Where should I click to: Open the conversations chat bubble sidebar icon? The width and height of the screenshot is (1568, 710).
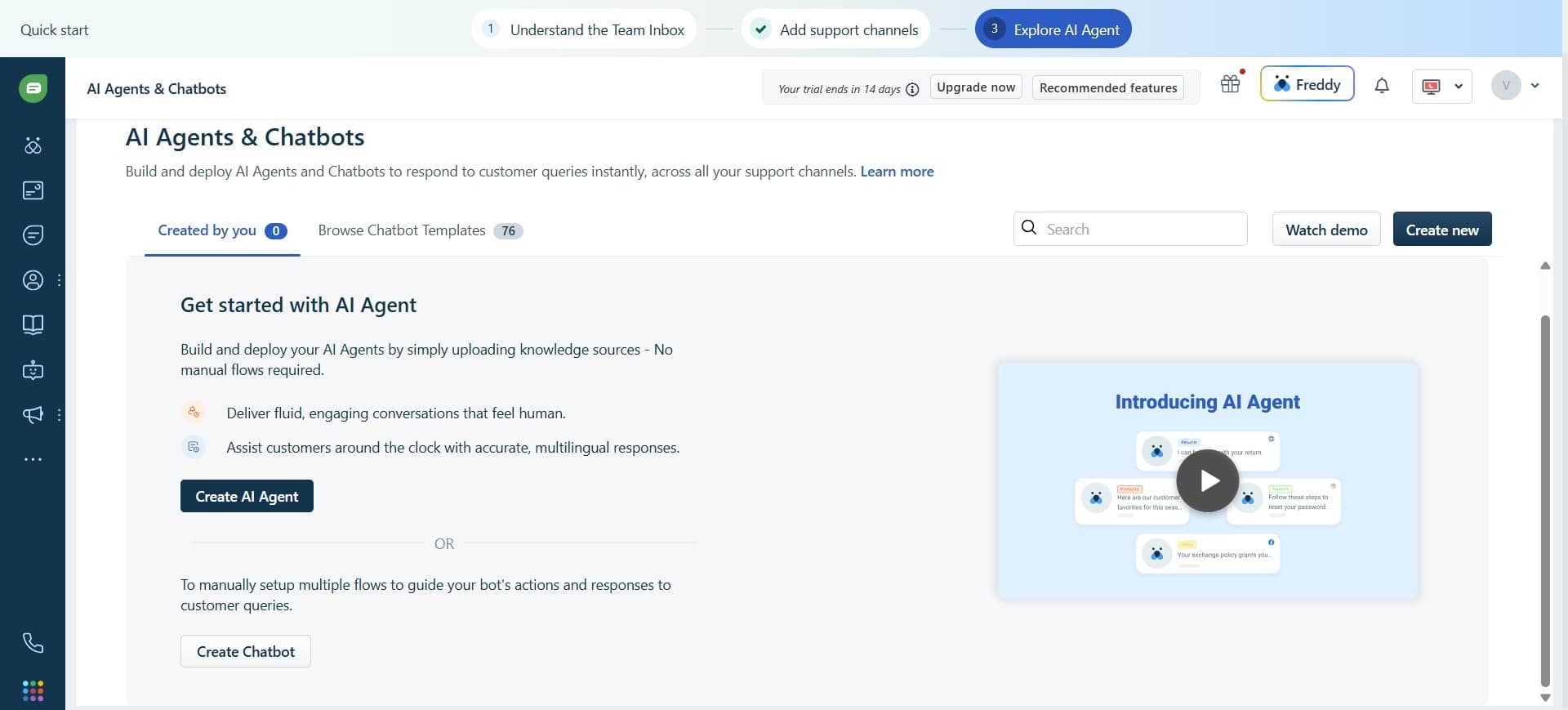pyautogui.click(x=33, y=235)
